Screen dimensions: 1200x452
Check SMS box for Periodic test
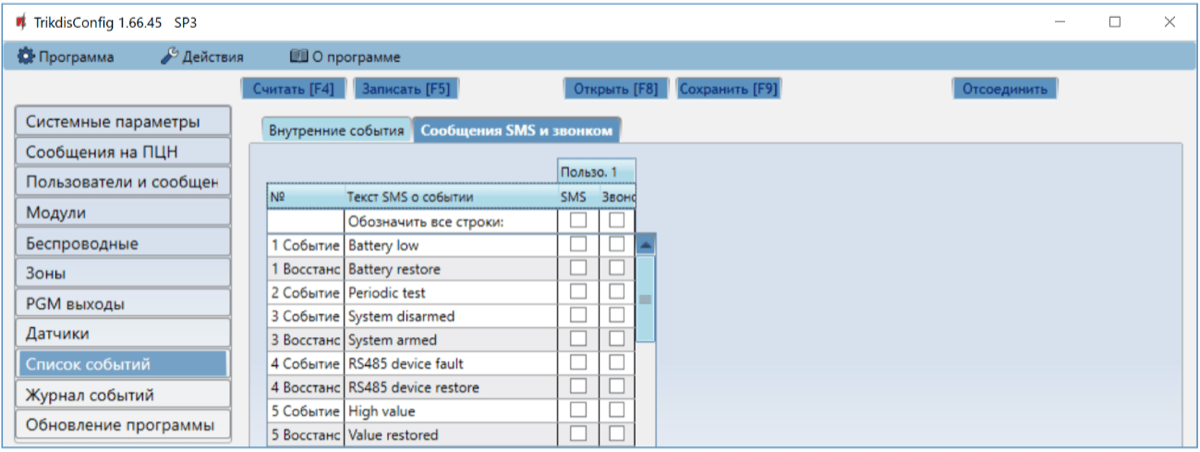click(x=578, y=292)
